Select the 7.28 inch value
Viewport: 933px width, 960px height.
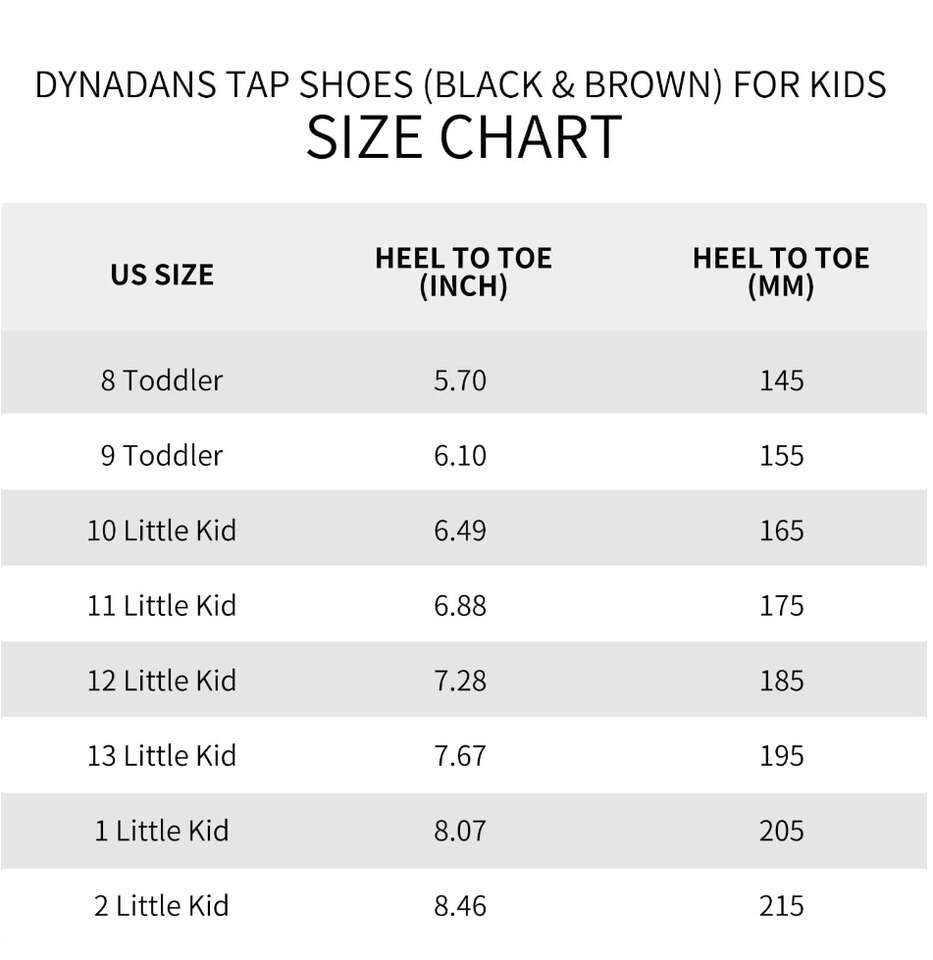[460, 680]
